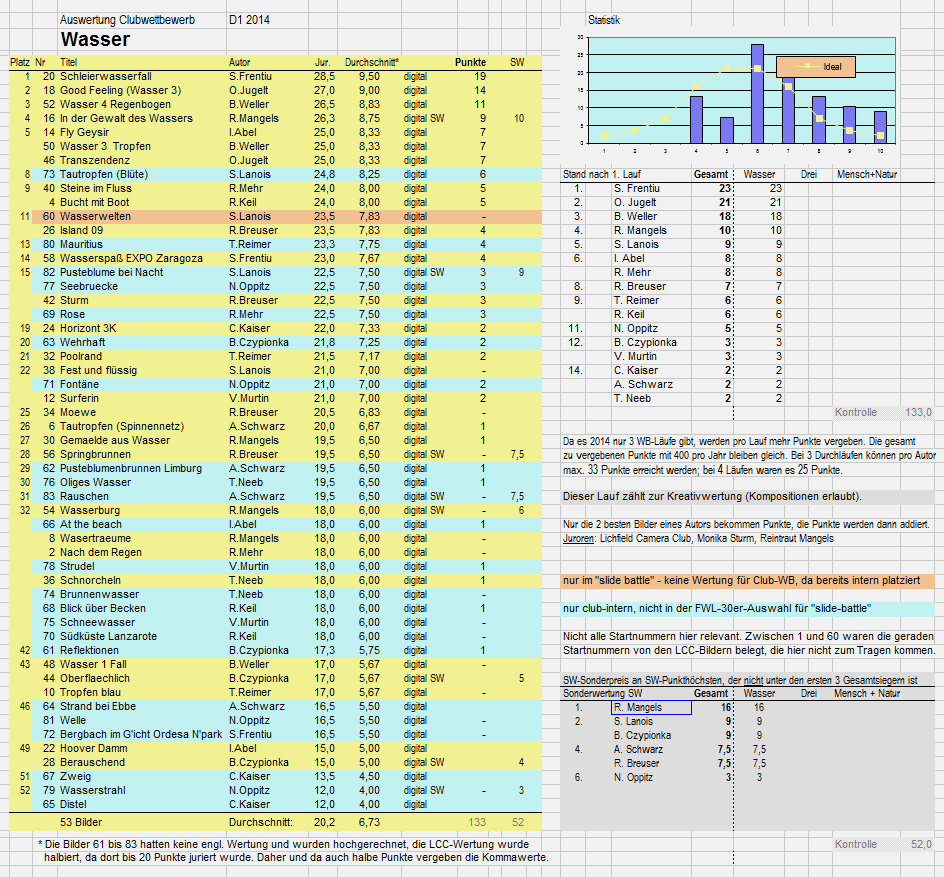Select the 'SW-Sonderpreis an SW-Punkthöchsten' line

click(x=740, y=680)
